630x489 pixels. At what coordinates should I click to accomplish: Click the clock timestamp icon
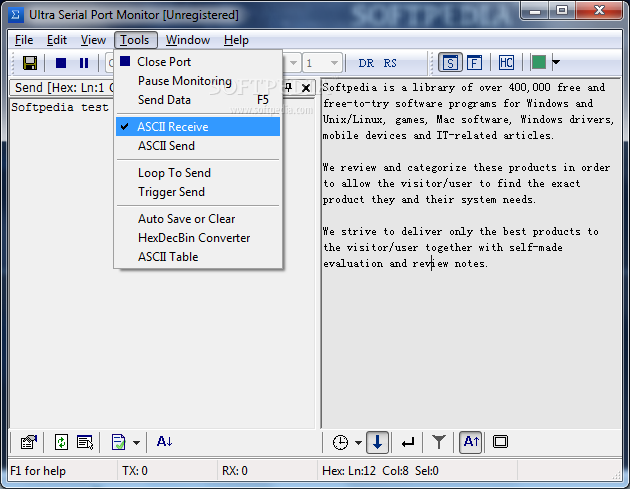pyautogui.click(x=340, y=442)
